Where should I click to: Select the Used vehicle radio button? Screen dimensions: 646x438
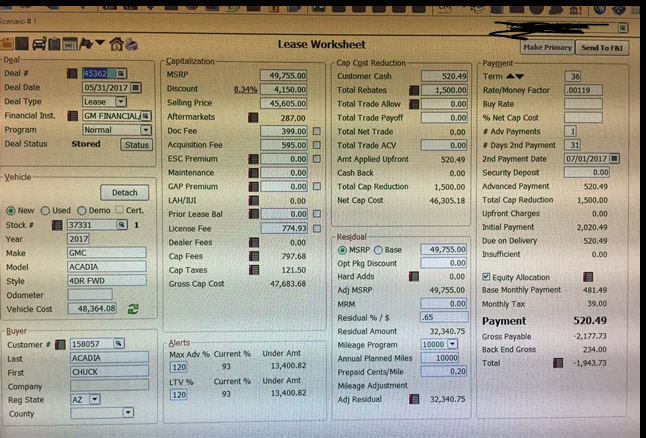[45, 211]
